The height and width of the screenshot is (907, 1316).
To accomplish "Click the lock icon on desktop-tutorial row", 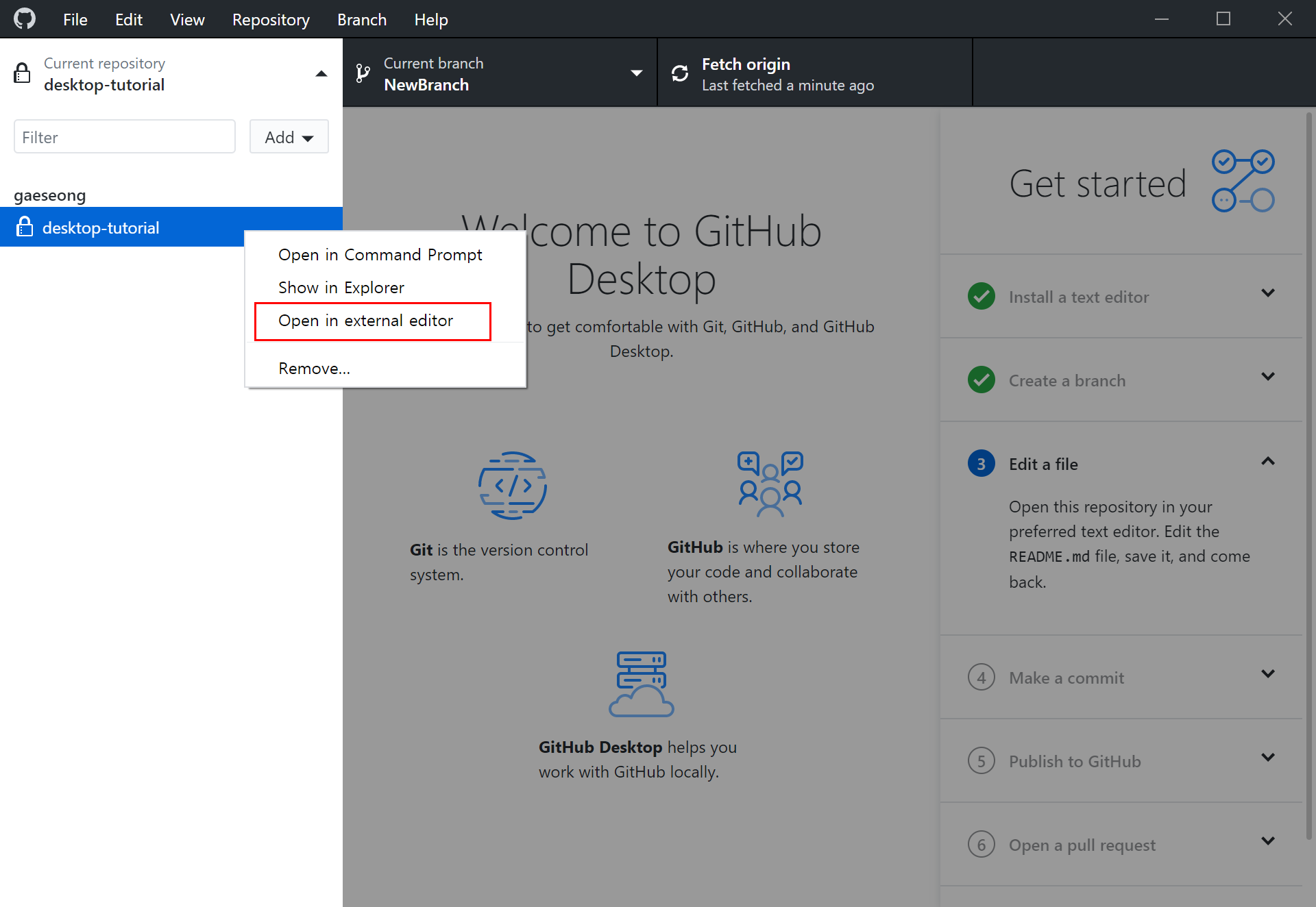I will click(25, 227).
